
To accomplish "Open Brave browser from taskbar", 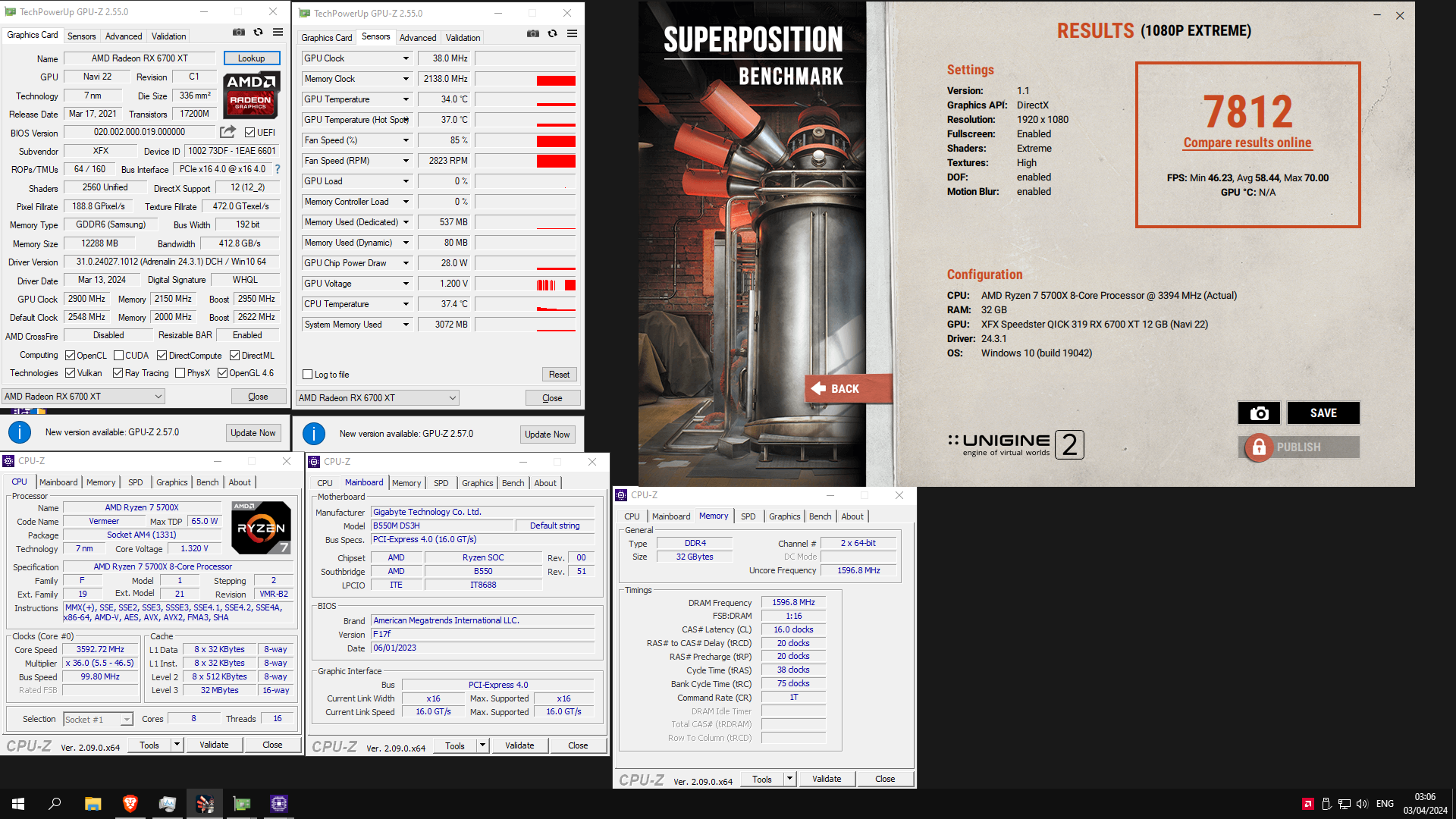I will pyautogui.click(x=130, y=804).
